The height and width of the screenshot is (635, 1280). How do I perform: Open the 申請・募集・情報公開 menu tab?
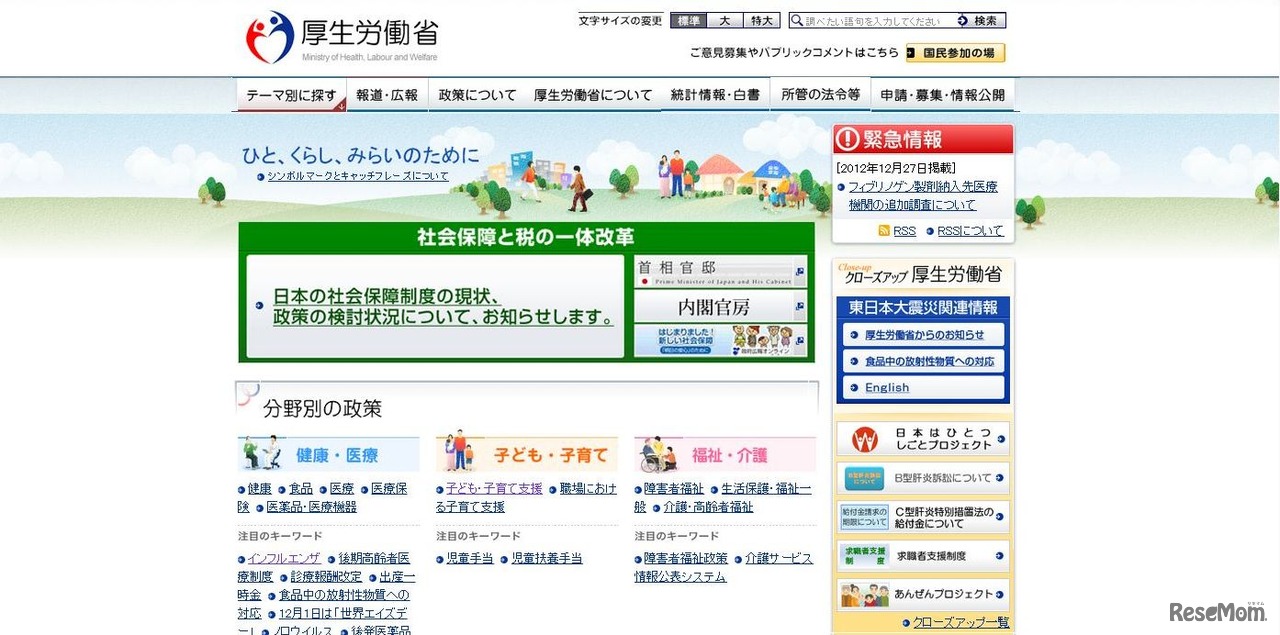click(x=943, y=95)
